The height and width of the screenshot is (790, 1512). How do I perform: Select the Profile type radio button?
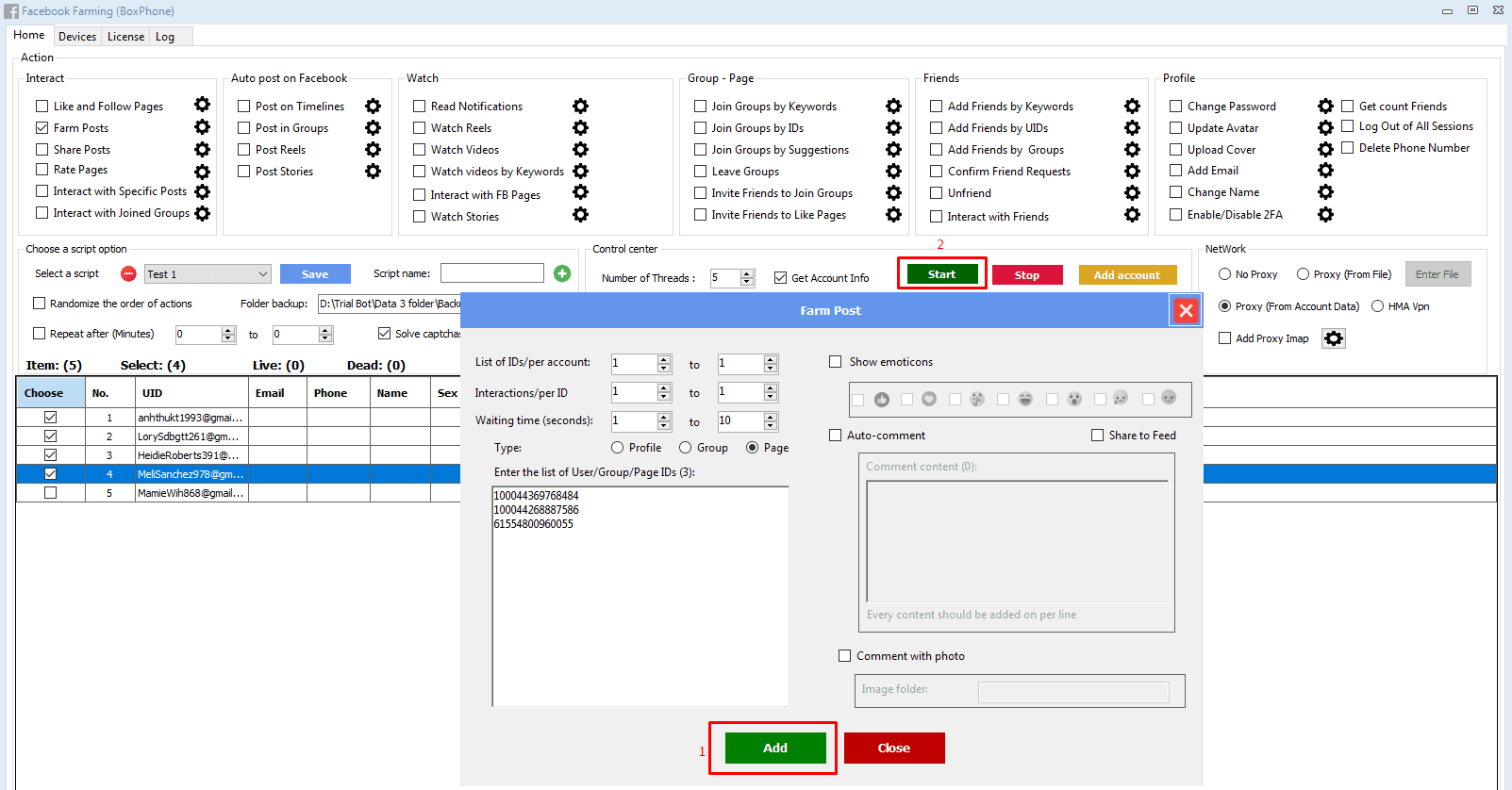click(x=617, y=447)
